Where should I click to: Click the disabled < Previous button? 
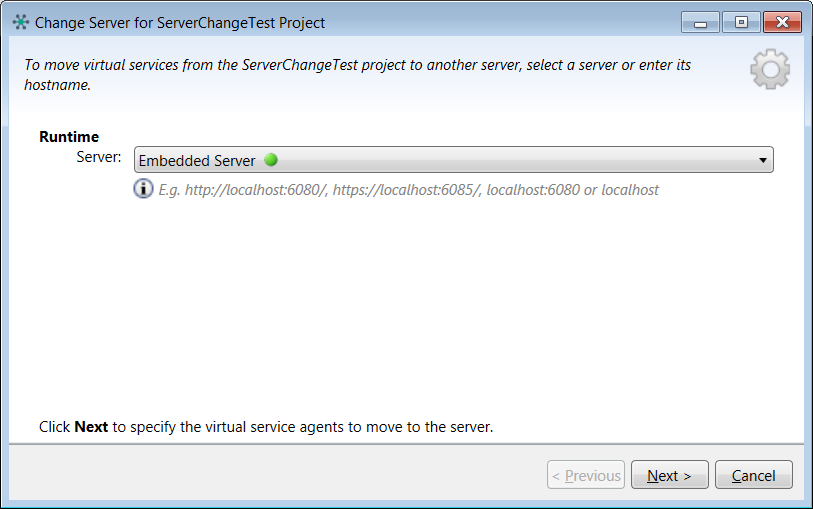click(586, 476)
